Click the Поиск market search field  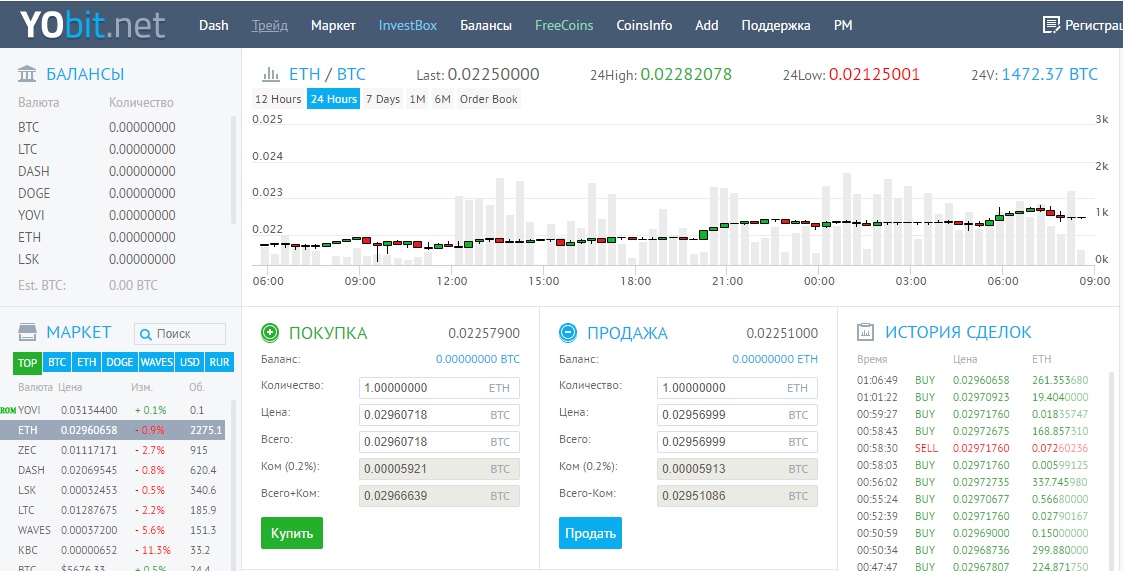[180, 334]
